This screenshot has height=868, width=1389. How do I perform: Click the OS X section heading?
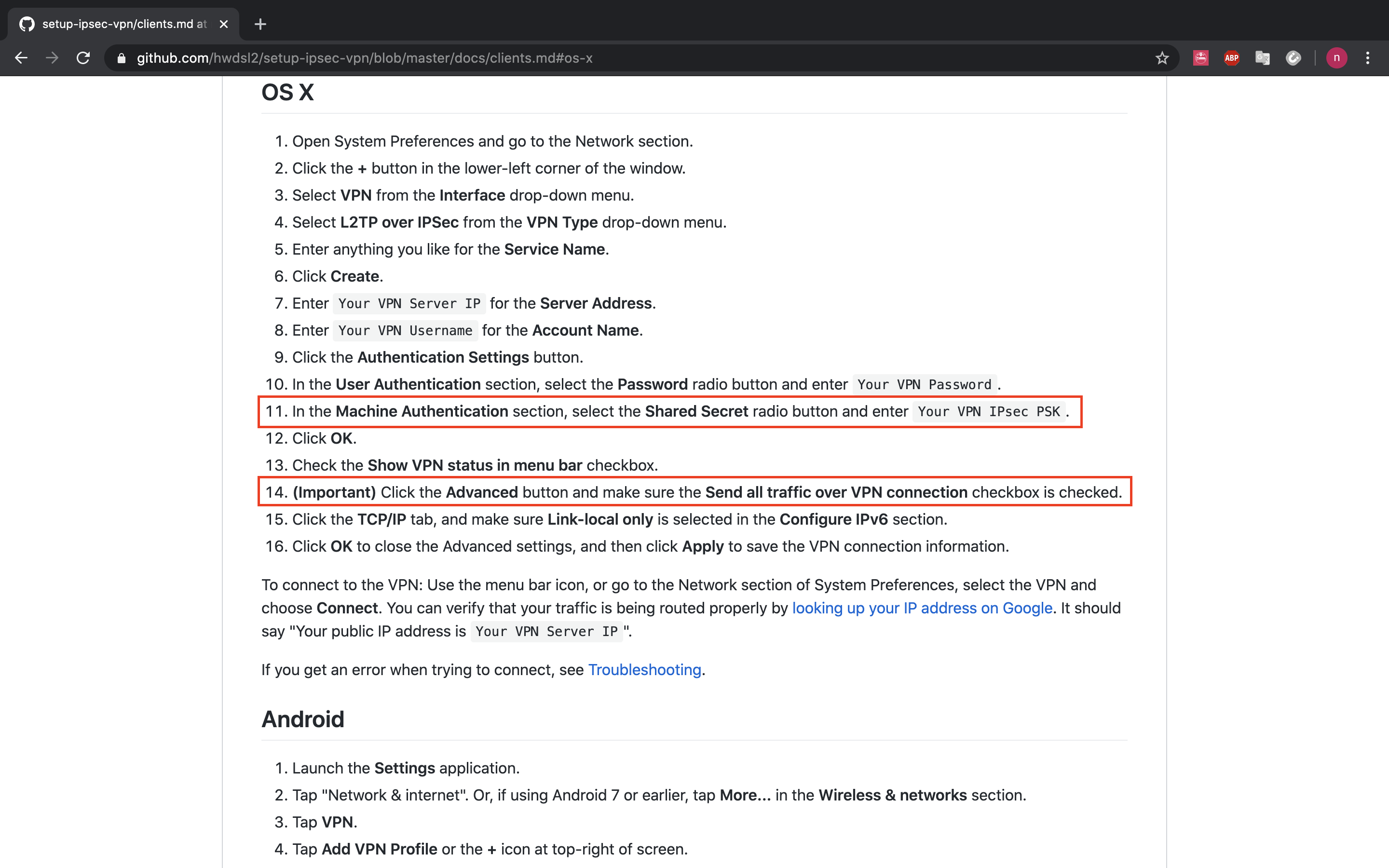pos(287,93)
